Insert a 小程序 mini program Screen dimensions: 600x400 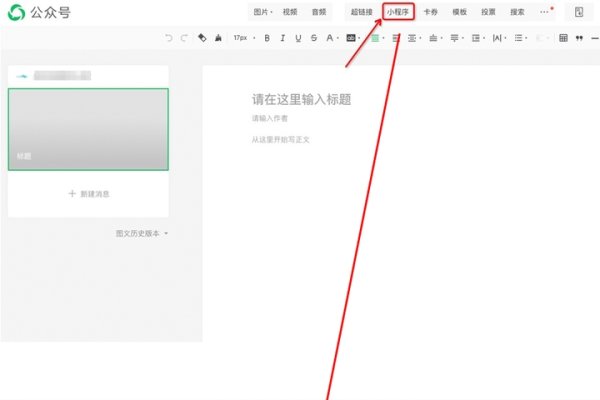[x=398, y=12]
